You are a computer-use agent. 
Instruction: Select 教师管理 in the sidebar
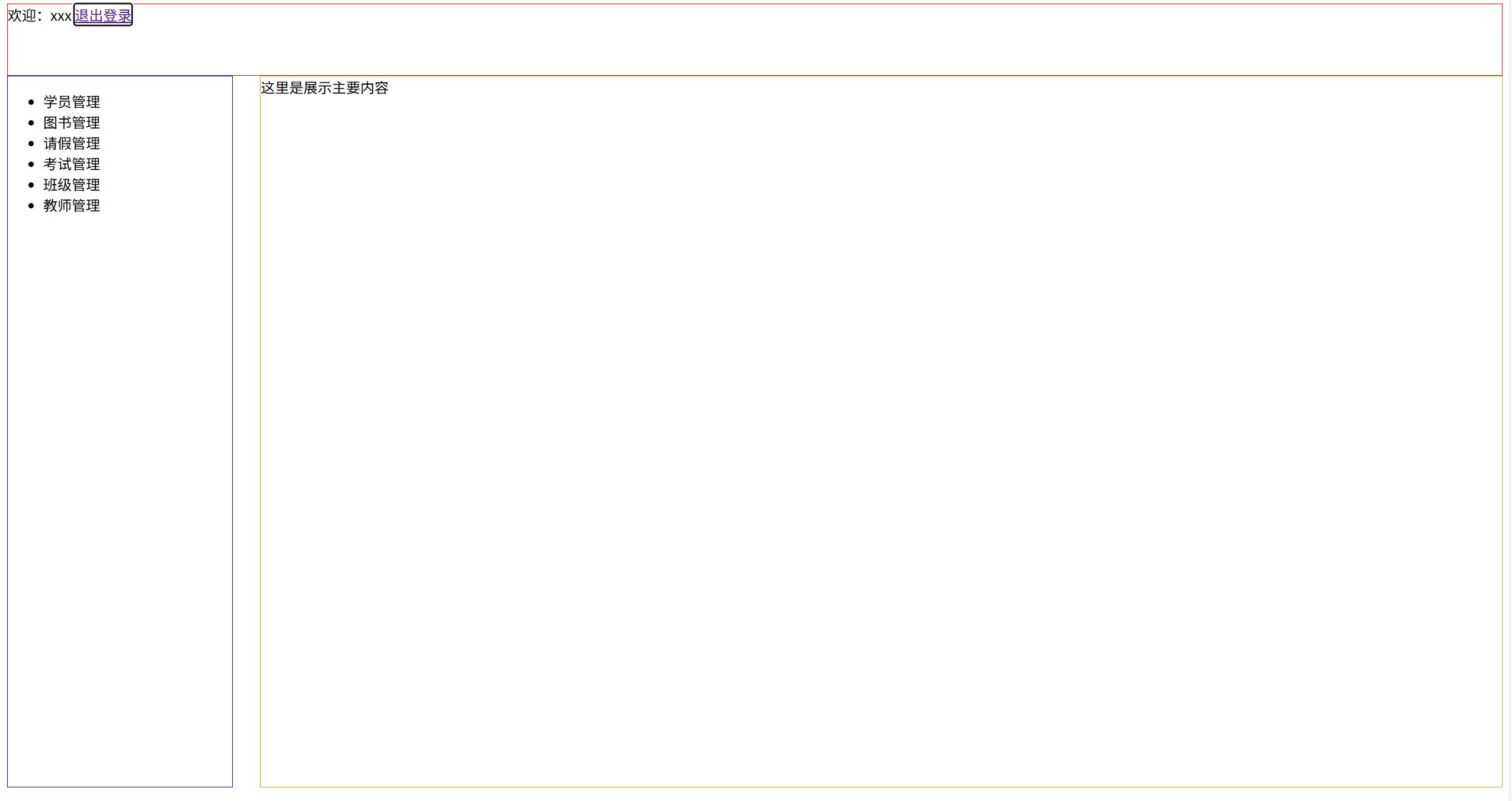[x=72, y=206]
